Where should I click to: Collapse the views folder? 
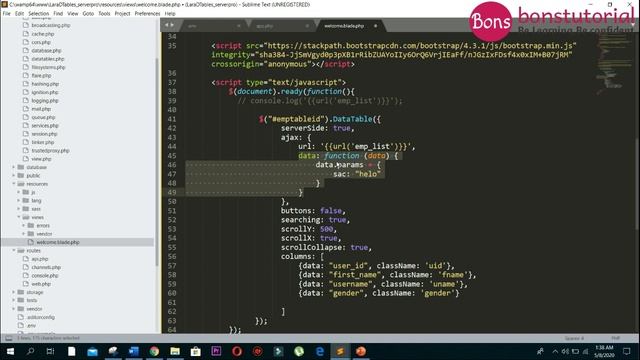point(18,217)
